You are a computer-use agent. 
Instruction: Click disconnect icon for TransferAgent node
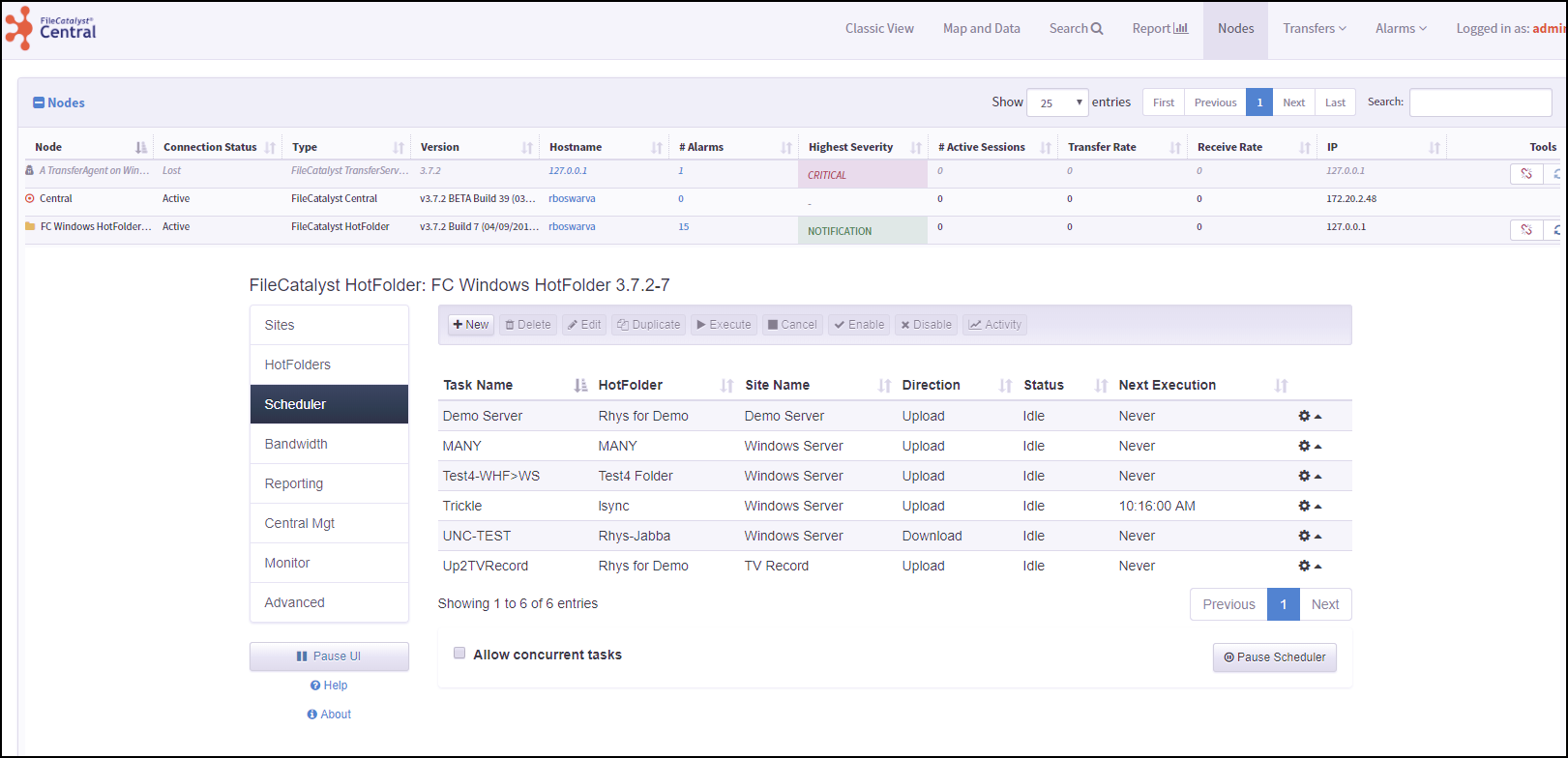click(x=1526, y=174)
